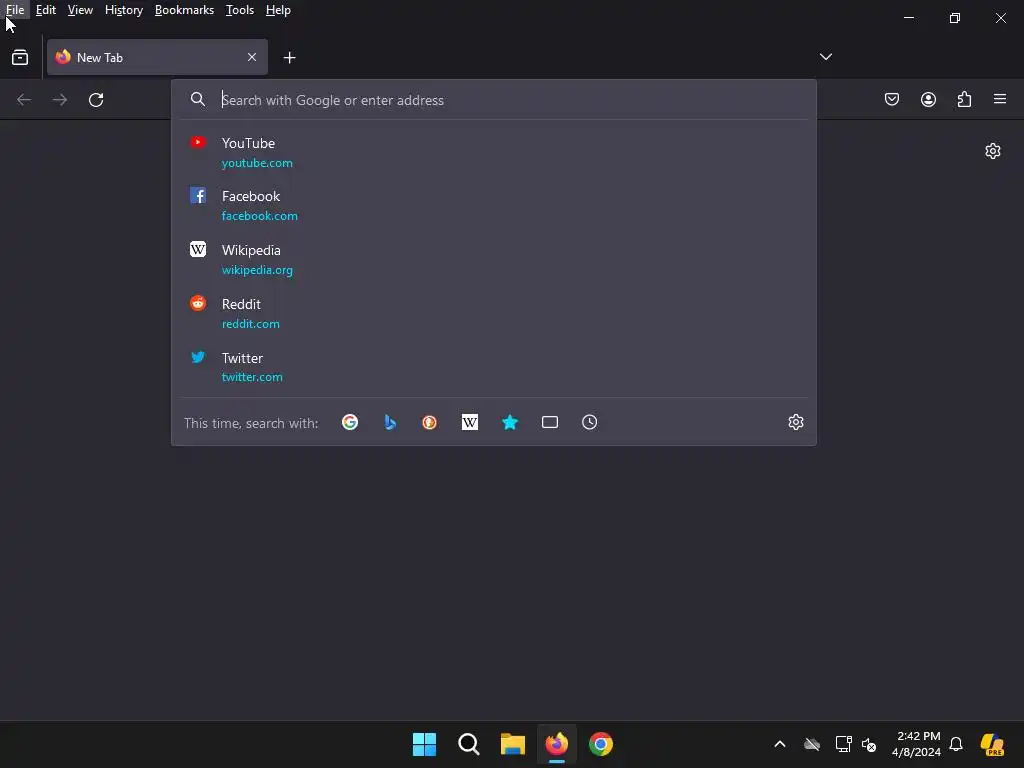Open the Firefox View icon
Image resolution: width=1024 pixels, height=768 pixels.
click(x=20, y=57)
